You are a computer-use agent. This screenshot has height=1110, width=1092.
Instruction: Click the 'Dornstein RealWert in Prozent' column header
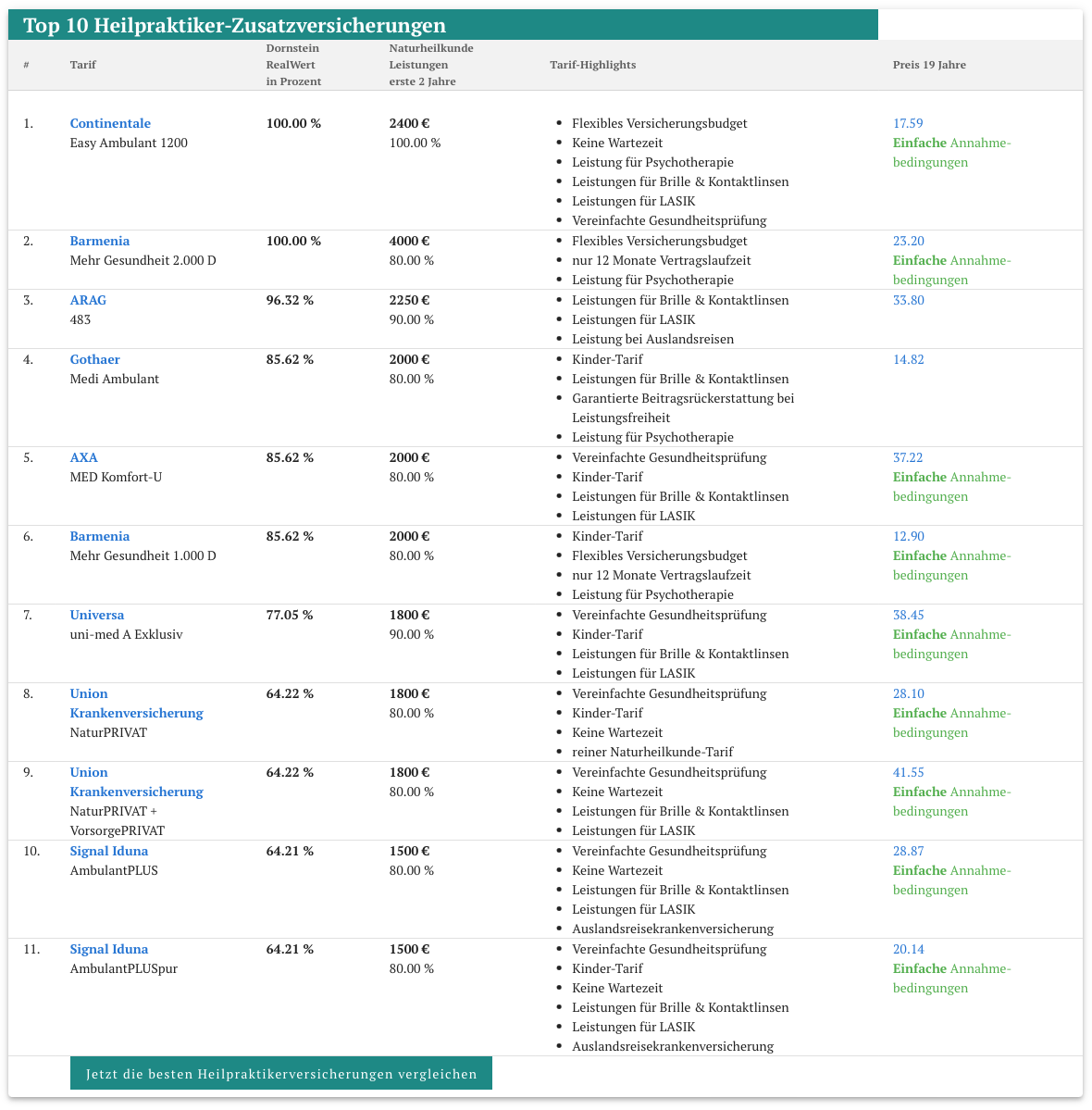(x=293, y=65)
